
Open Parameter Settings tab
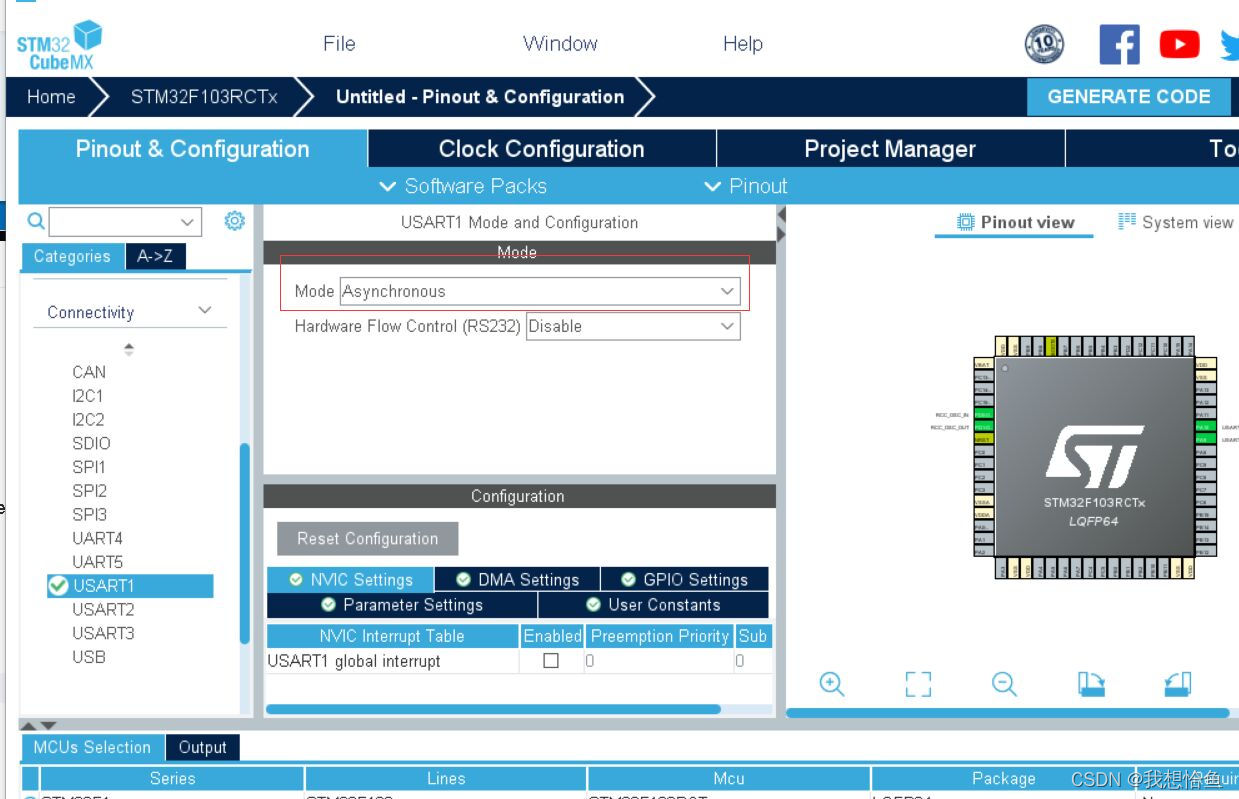(x=402, y=605)
